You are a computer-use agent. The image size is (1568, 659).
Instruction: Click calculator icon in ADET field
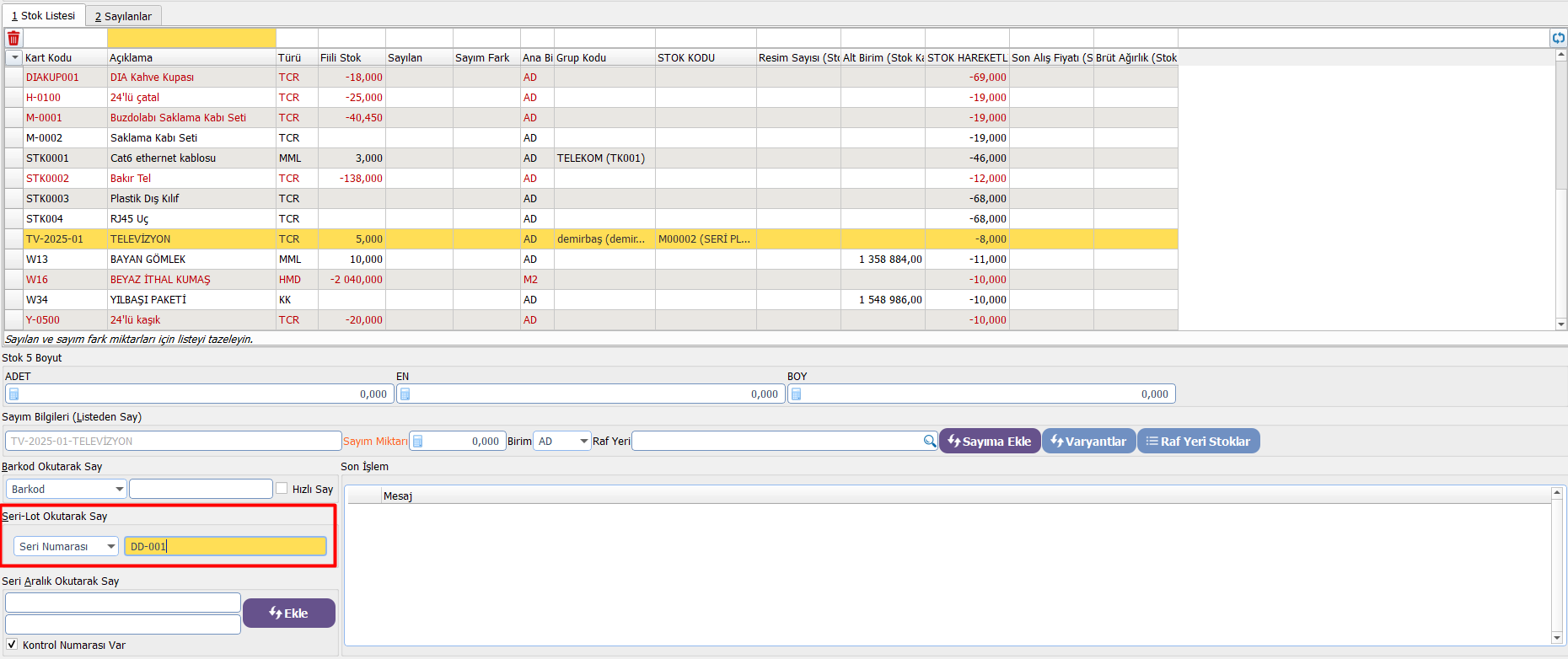(x=14, y=394)
